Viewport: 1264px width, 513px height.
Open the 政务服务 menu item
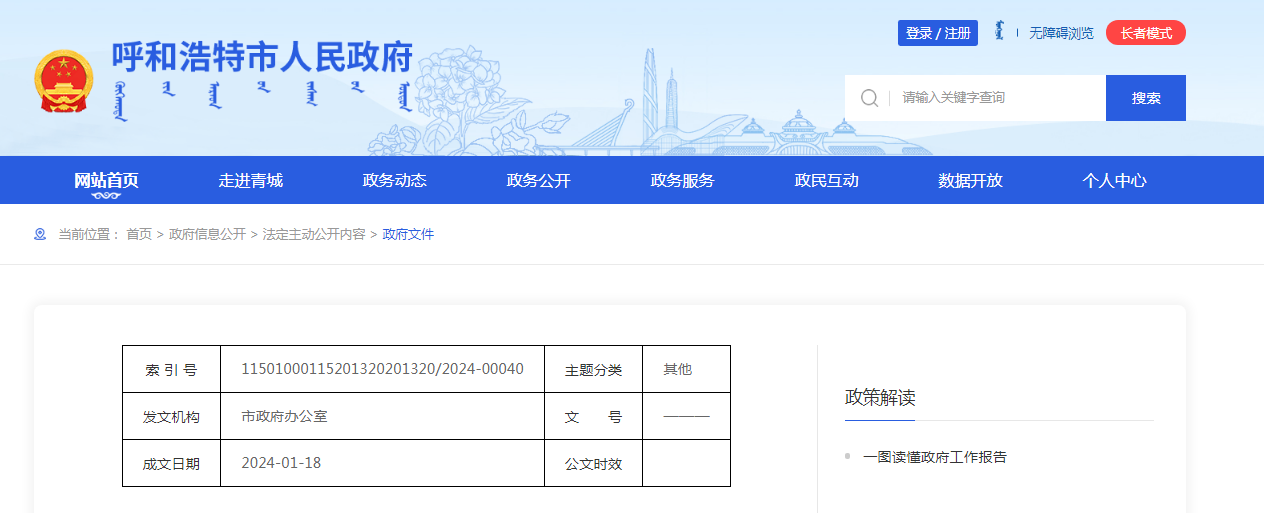coord(683,181)
